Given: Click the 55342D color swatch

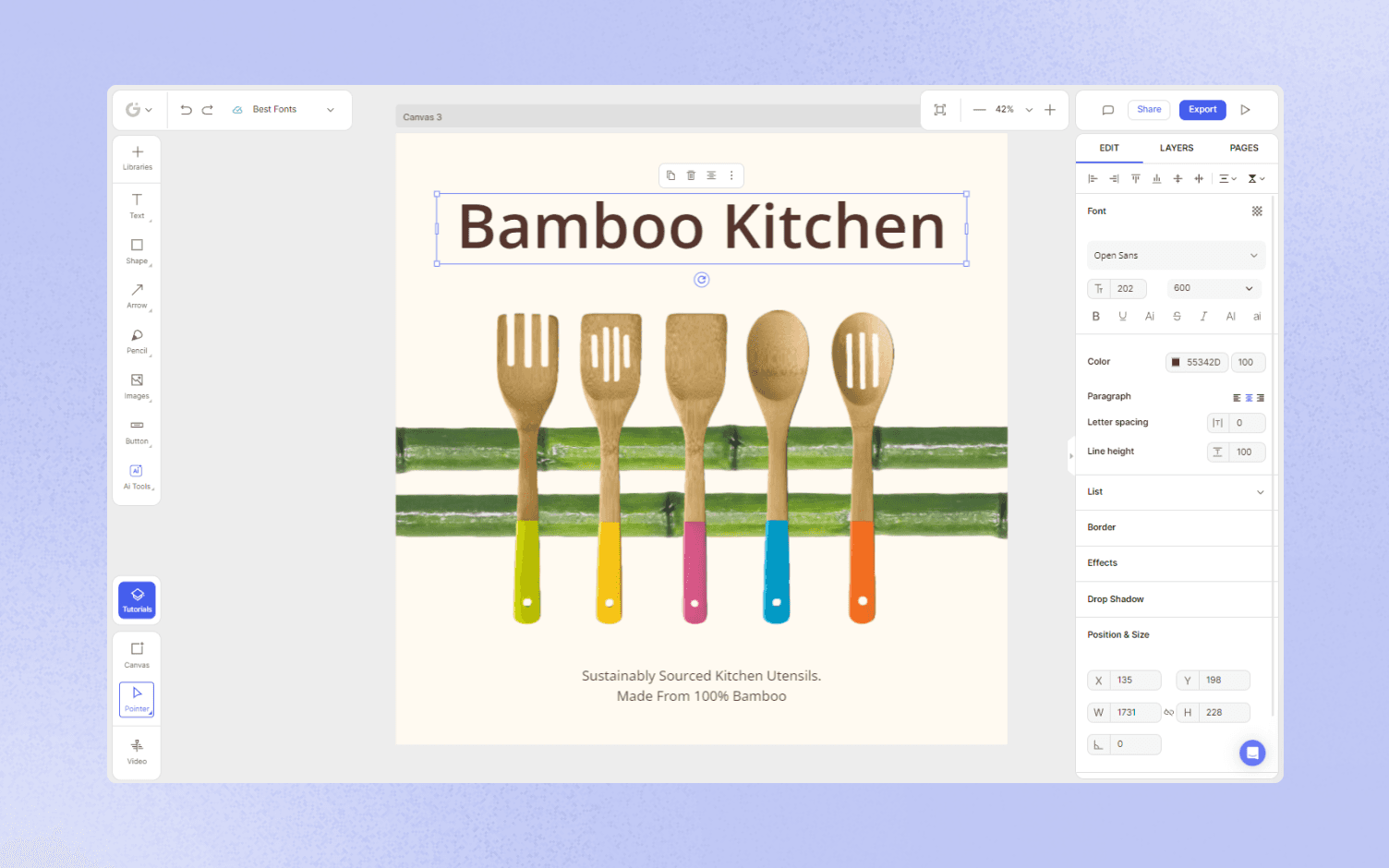Looking at the screenshot, I should [1176, 363].
